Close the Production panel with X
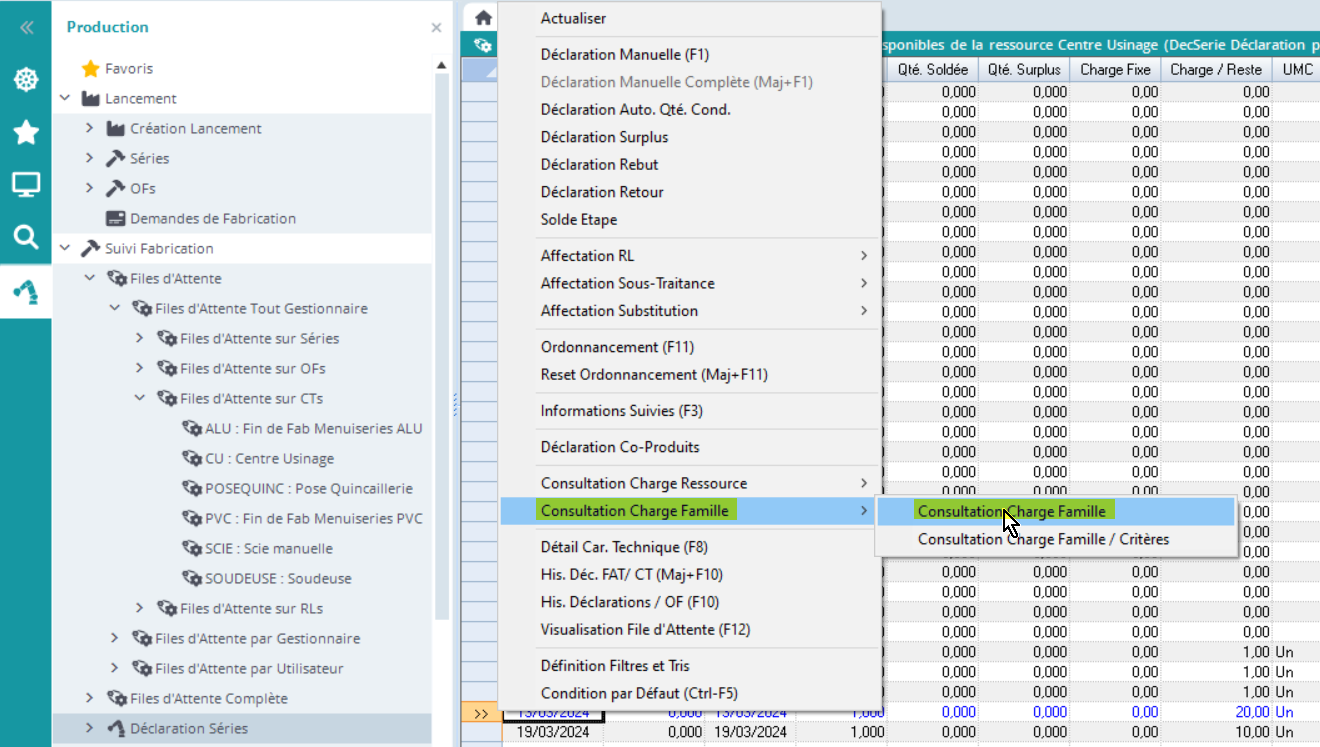 point(436,28)
